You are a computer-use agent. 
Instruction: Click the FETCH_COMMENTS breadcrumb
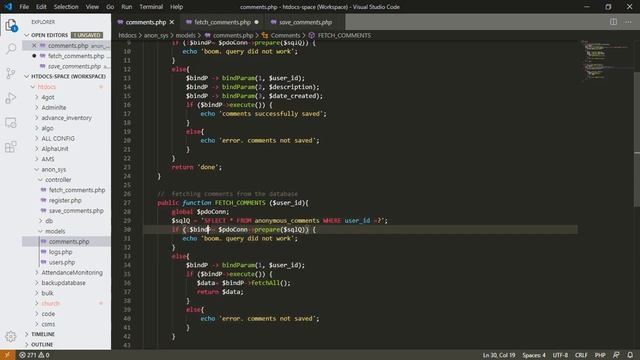coord(340,36)
